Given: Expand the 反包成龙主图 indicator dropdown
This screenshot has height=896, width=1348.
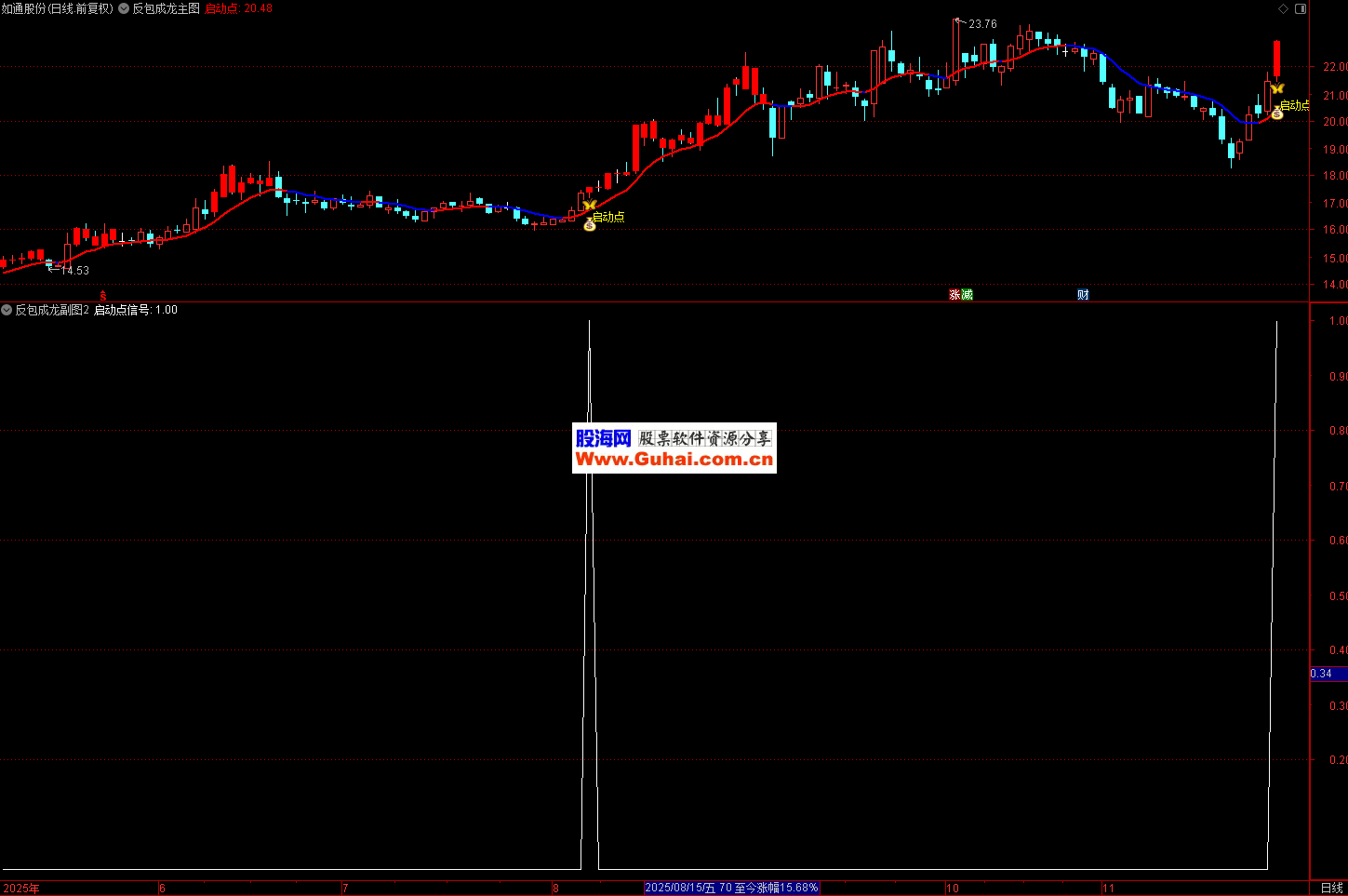Looking at the screenshot, I should click(124, 8).
